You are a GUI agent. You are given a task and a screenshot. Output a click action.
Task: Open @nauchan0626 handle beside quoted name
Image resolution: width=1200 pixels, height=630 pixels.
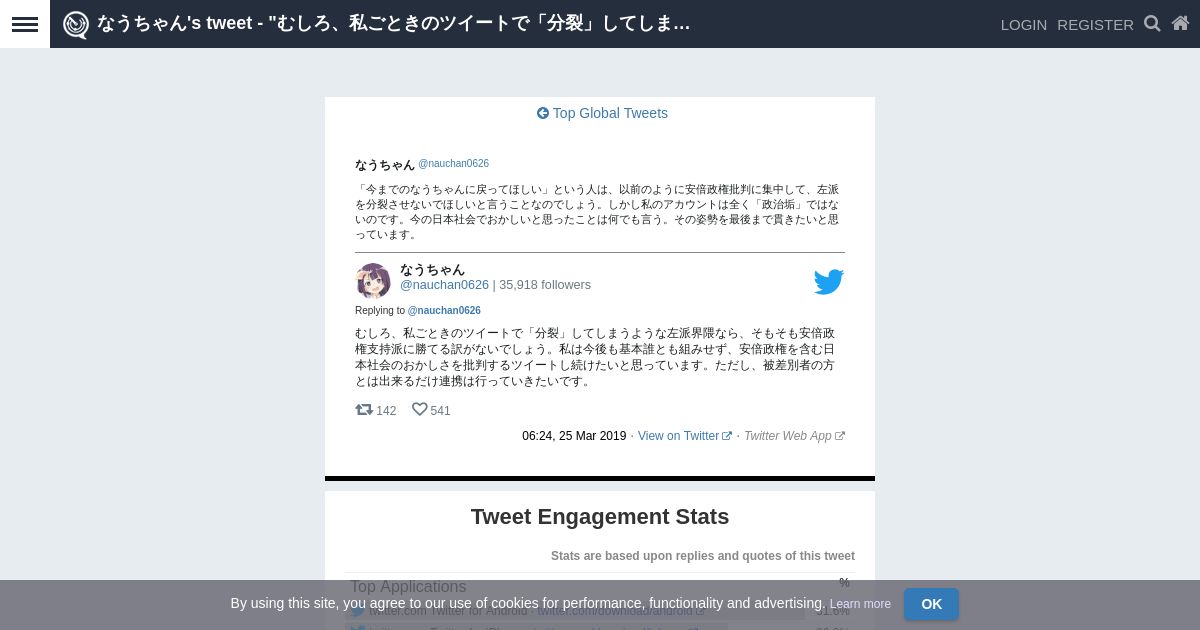click(453, 164)
